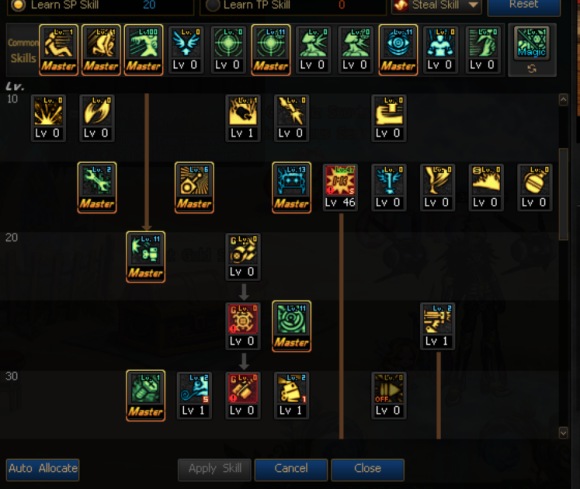This screenshot has height=489, width=580.
Task: Click the green wrench Master skill icon
Action: pyautogui.click(x=97, y=187)
